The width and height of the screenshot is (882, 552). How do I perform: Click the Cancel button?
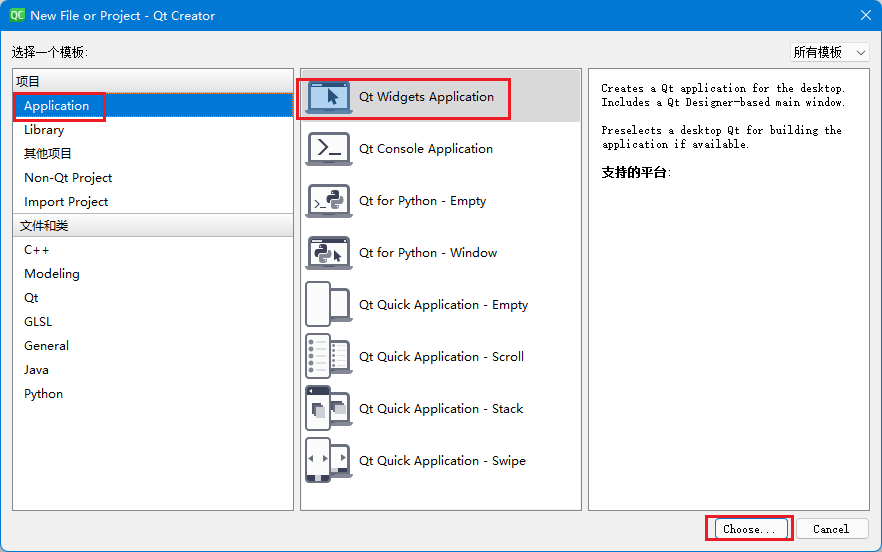831,529
